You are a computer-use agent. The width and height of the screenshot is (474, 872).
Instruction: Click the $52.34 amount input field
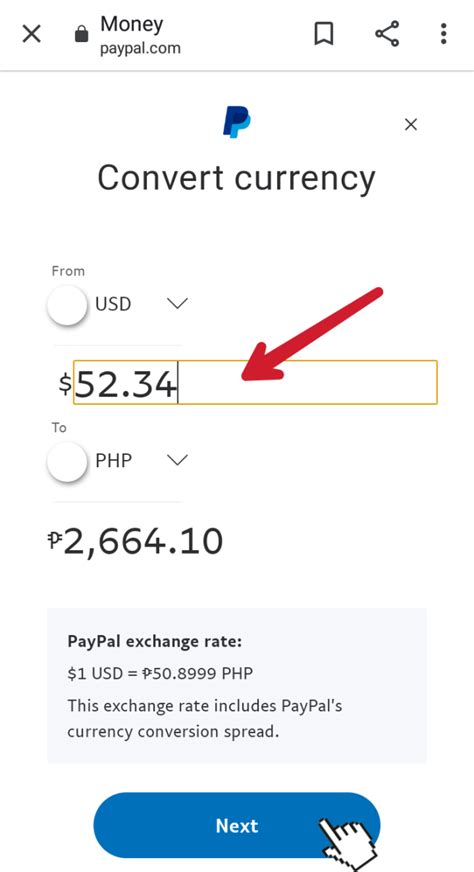tap(255, 382)
